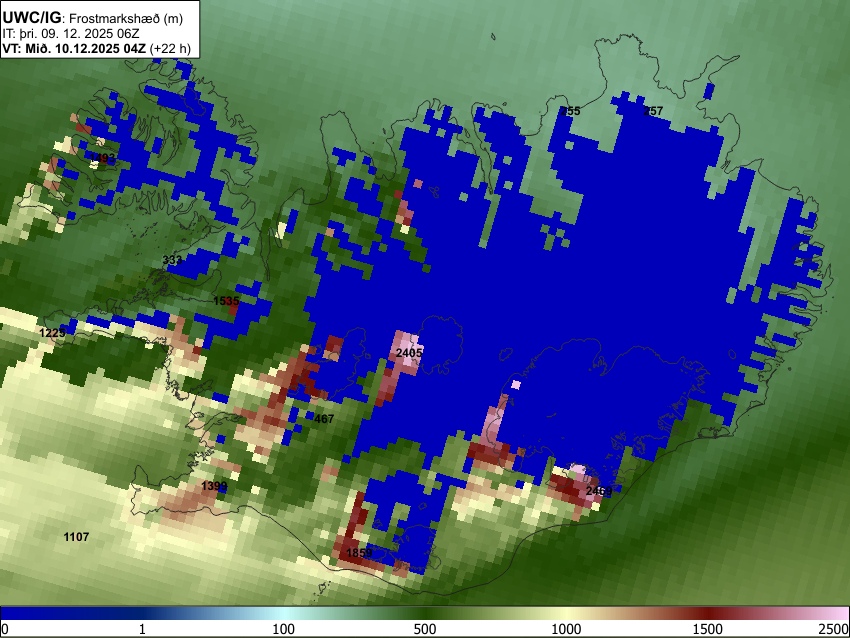The height and width of the screenshot is (638, 850).
Task: Click the '1' tick on the color scale
Action: tap(142, 629)
